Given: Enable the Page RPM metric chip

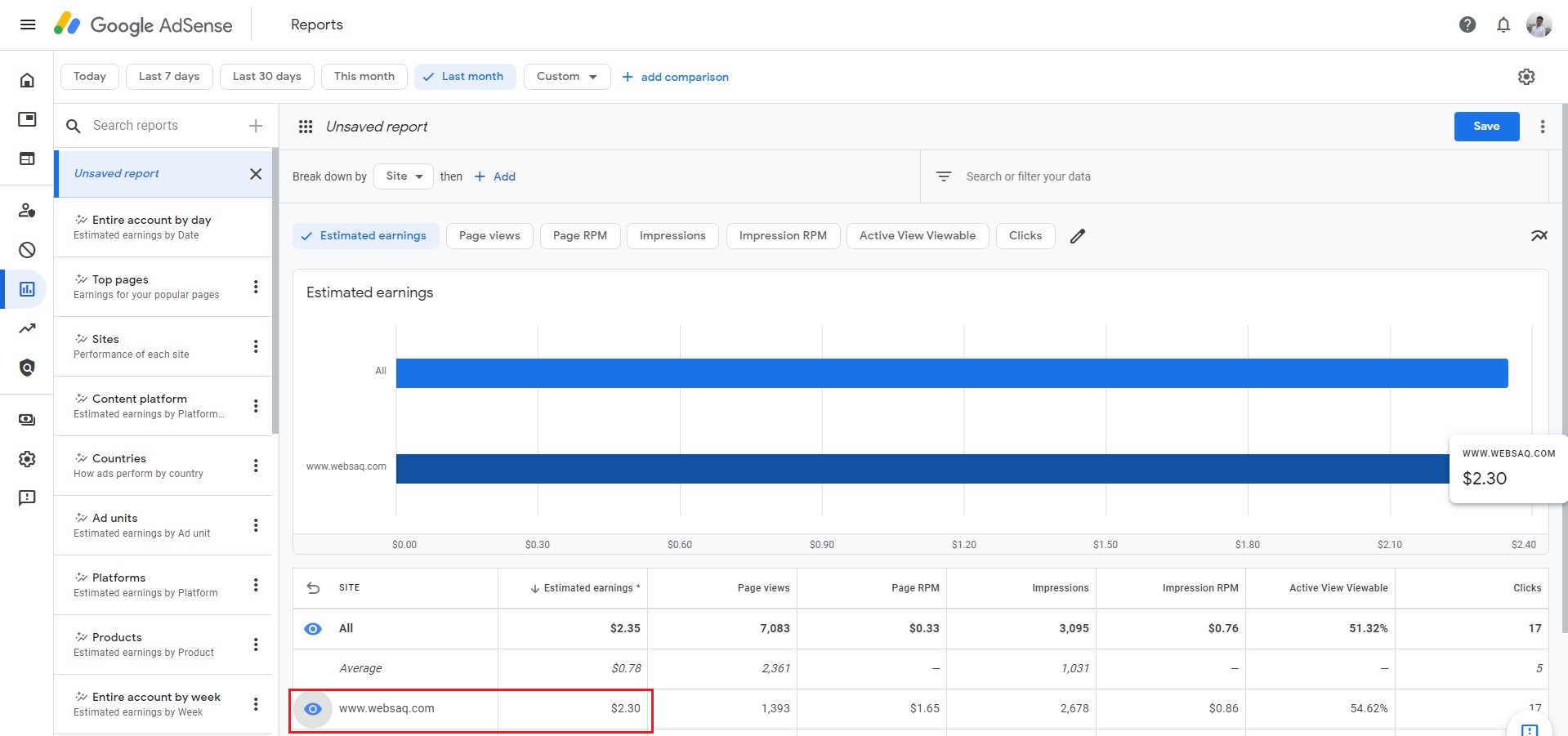Looking at the screenshot, I should 580,236.
